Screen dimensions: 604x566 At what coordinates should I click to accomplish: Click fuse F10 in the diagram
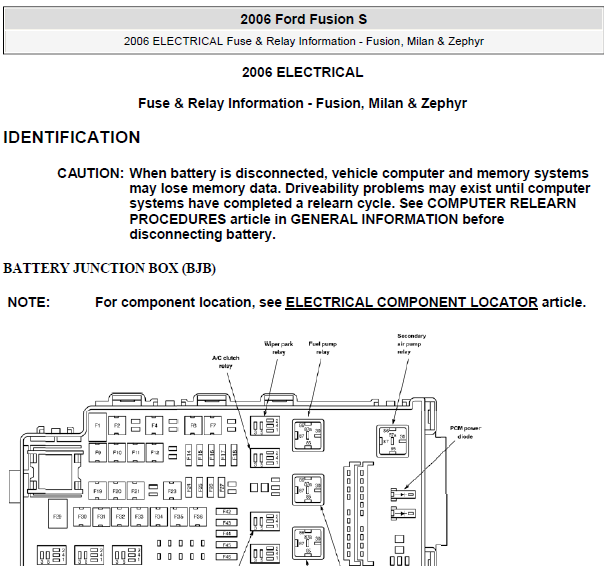pos(117,453)
